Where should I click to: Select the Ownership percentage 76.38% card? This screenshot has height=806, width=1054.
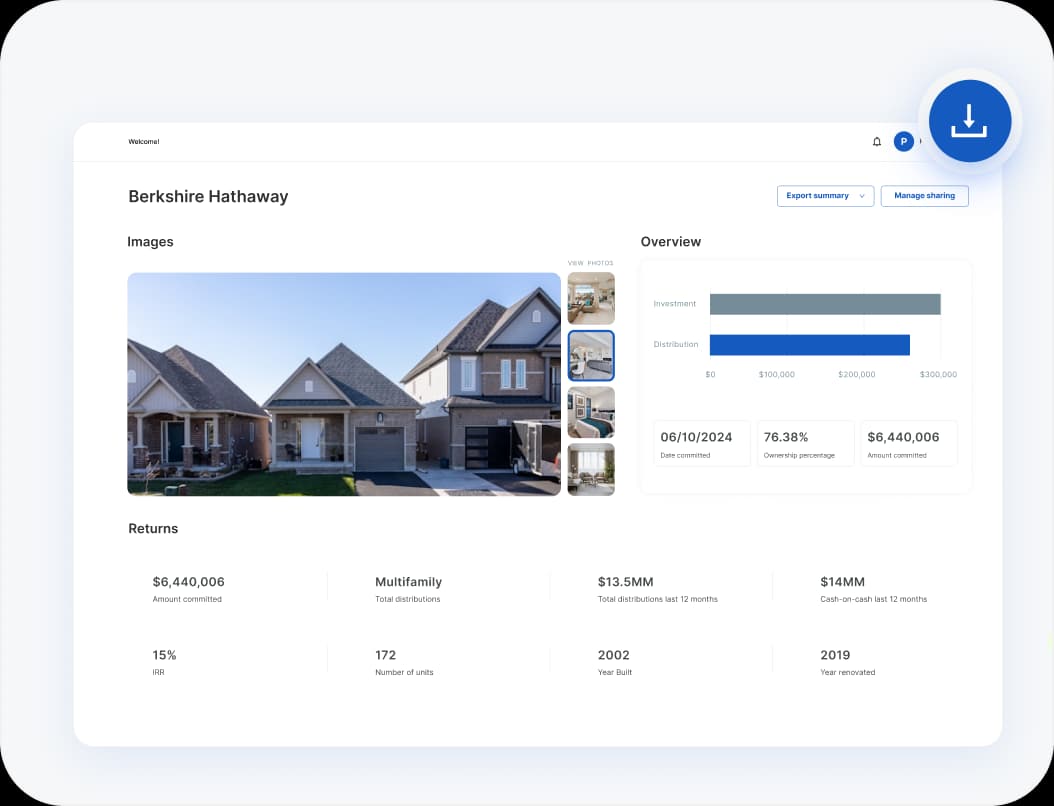click(805, 444)
